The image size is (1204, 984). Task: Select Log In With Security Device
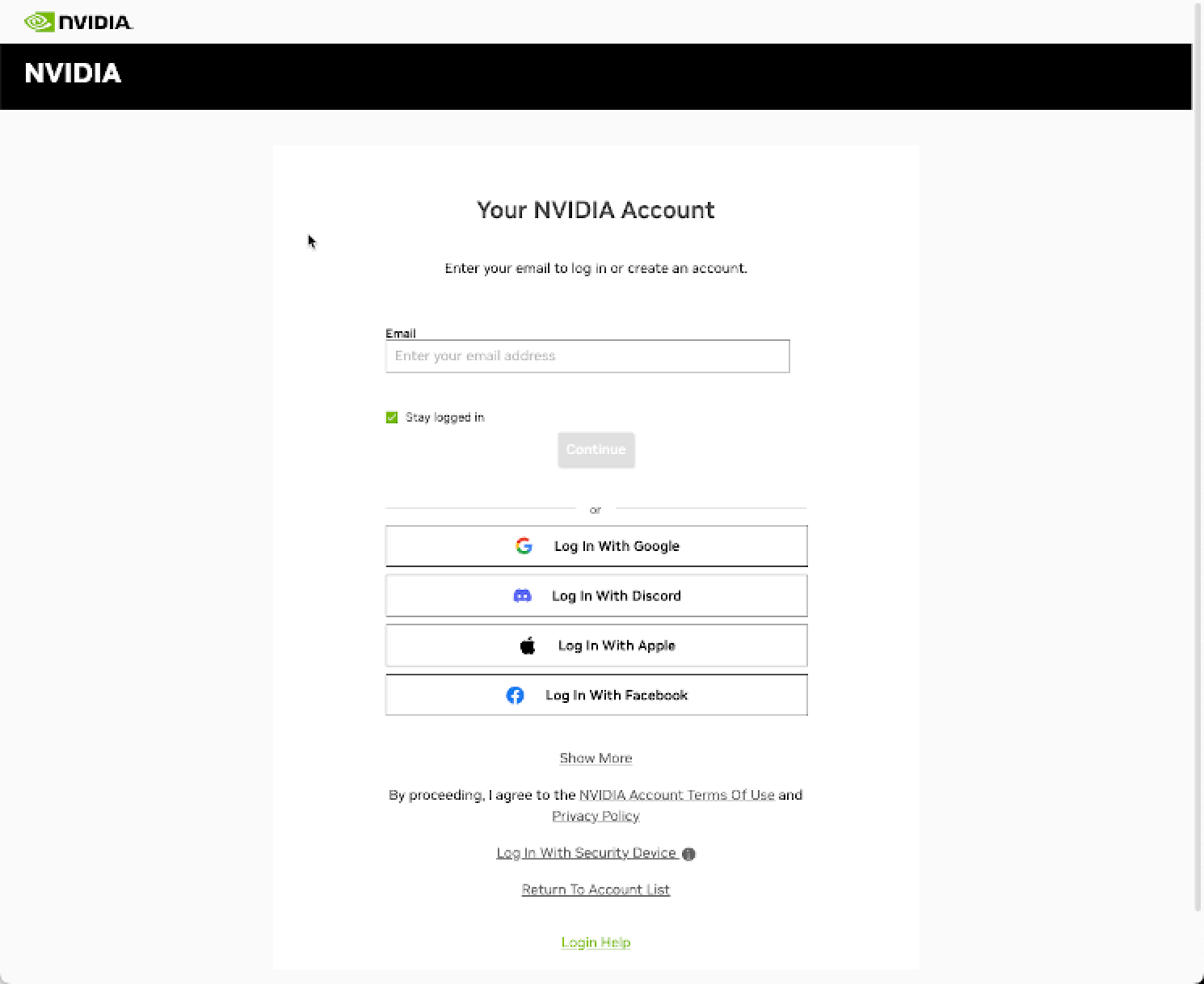[586, 852]
